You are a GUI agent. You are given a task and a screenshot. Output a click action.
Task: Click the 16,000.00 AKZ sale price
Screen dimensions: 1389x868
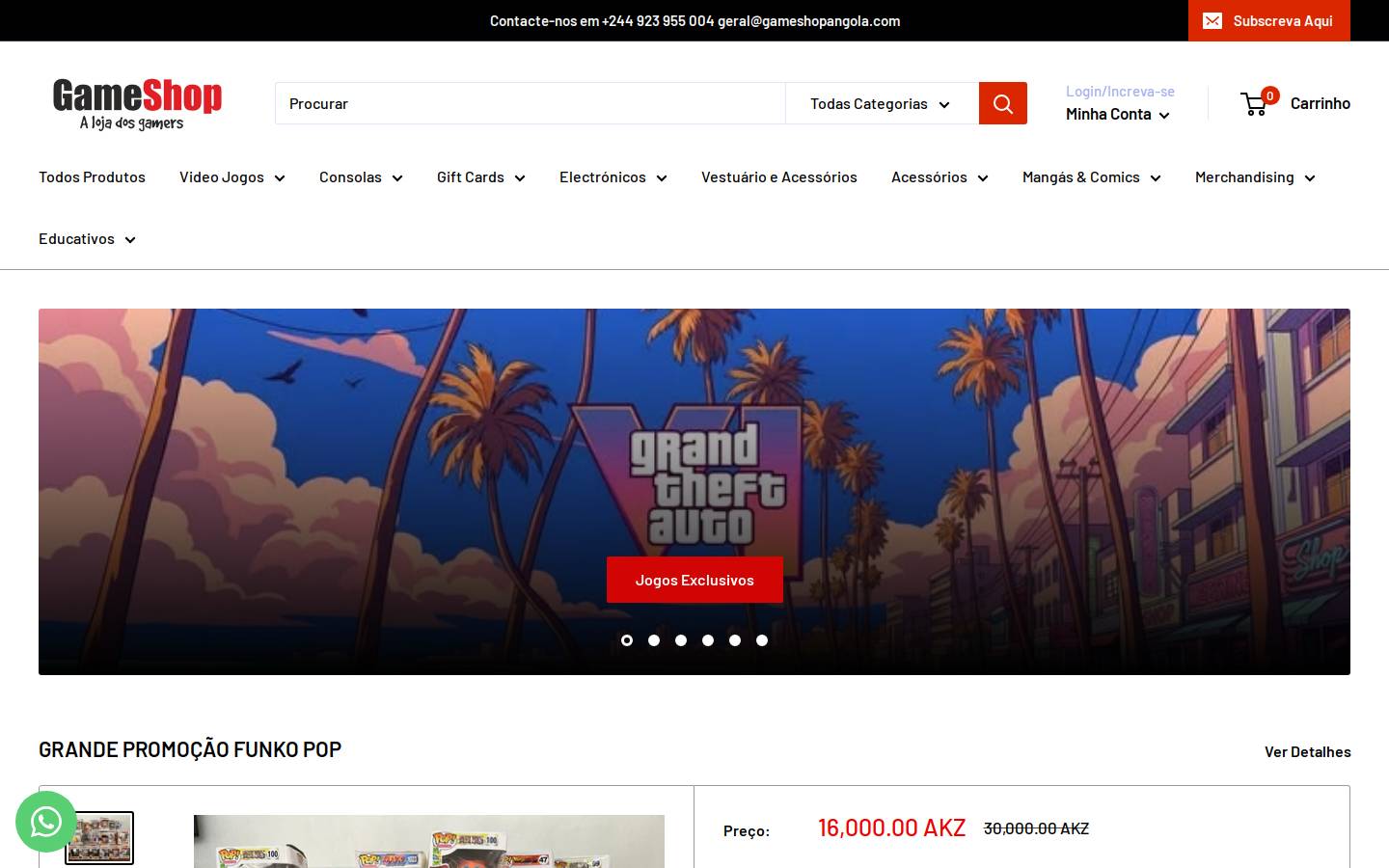click(891, 827)
